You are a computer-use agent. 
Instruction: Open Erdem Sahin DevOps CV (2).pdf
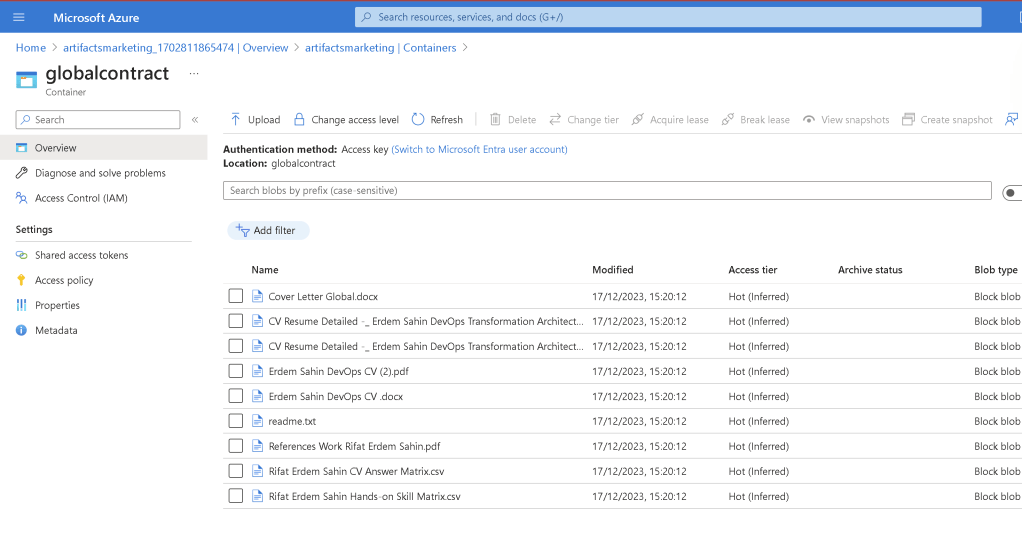tap(339, 371)
